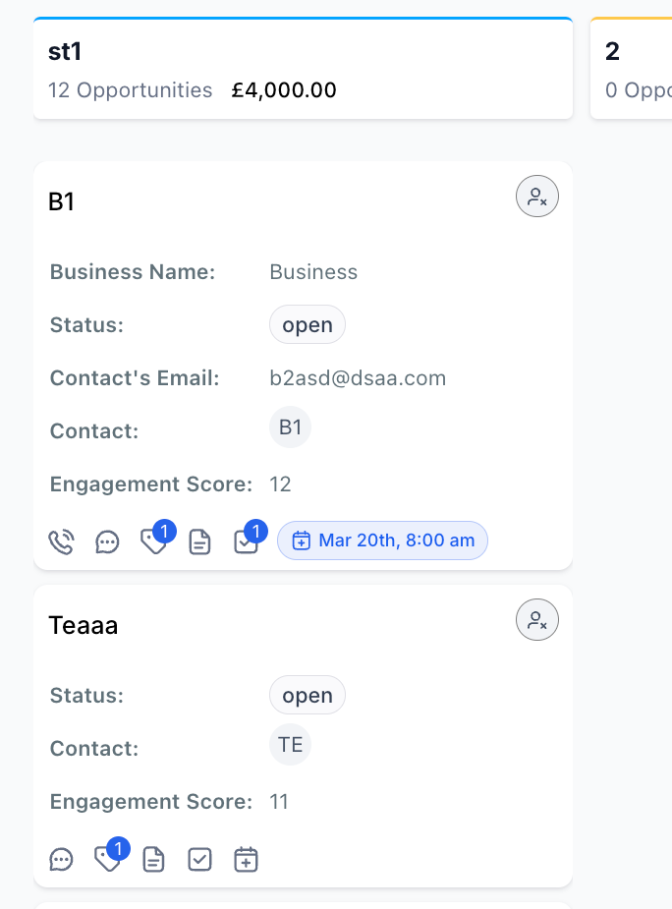Click the tasks checkbox icon on Teaaa card
This screenshot has width=672, height=909.
click(x=199, y=859)
